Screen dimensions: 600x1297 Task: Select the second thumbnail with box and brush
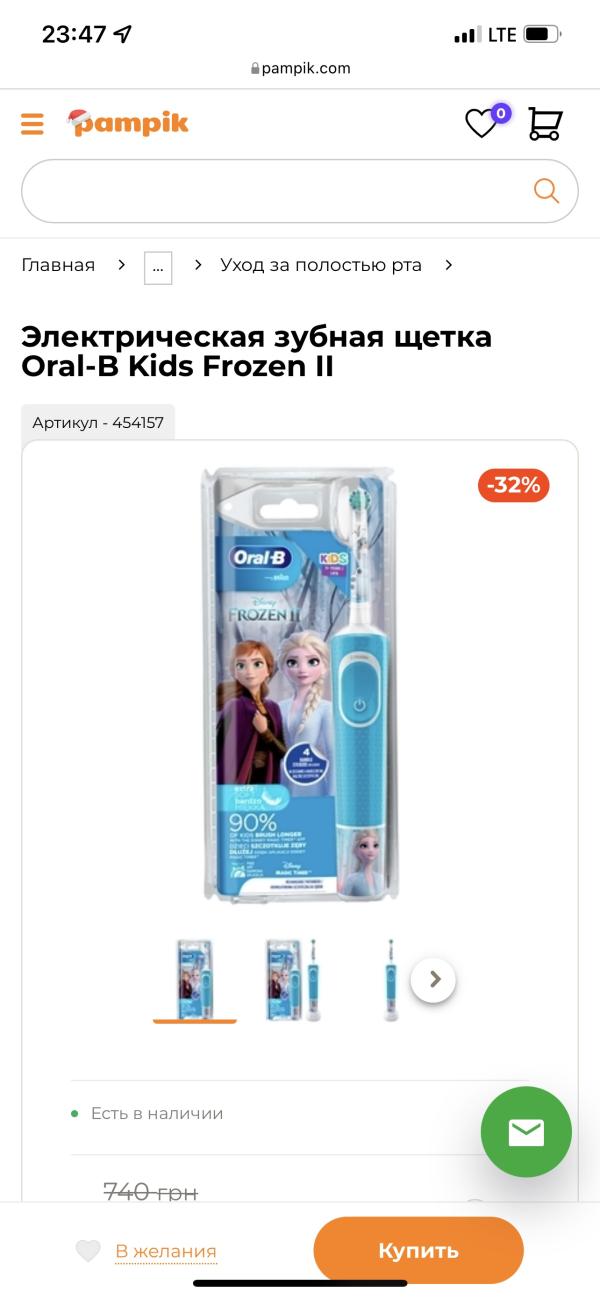(x=293, y=980)
